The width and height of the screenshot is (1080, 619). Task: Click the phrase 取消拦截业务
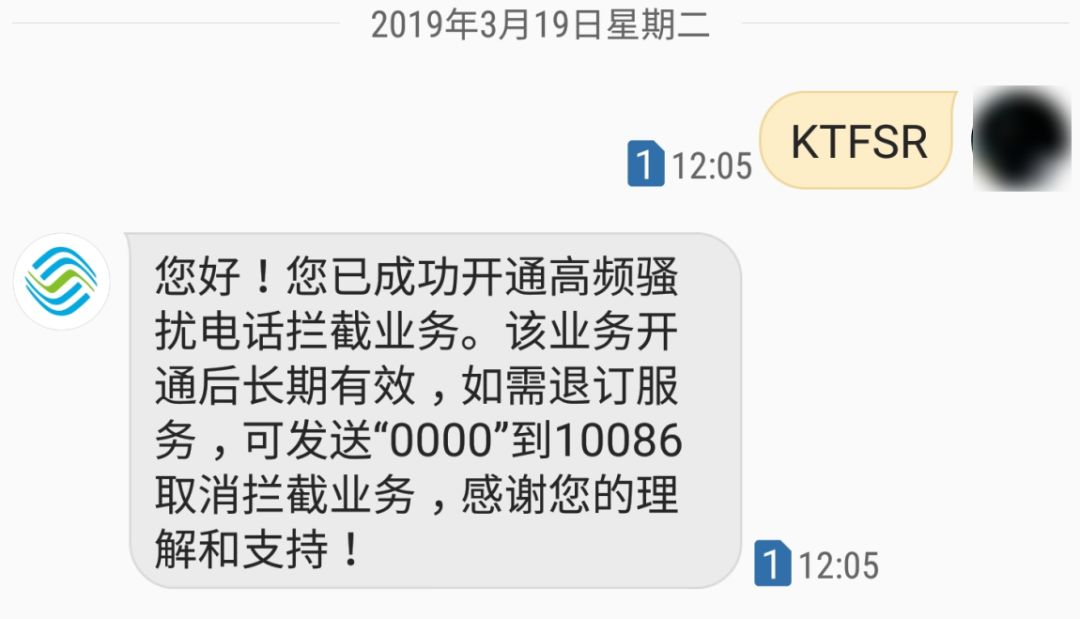pyautogui.click(x=285, y=495)
